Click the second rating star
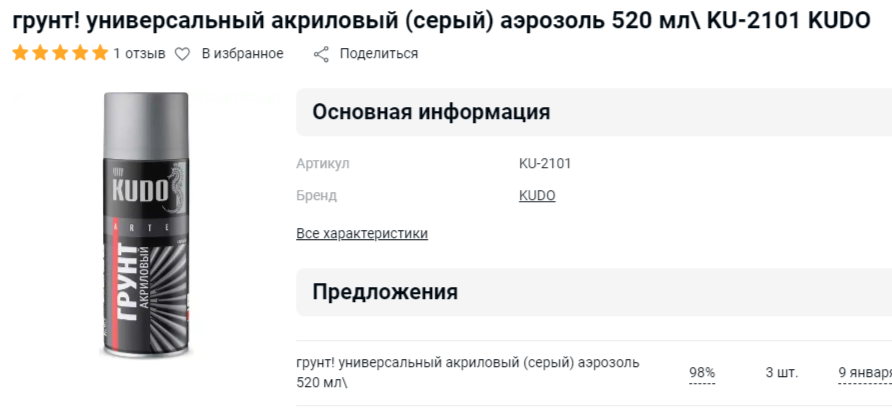This screenshot has width=892, height=408. (40, 54)
